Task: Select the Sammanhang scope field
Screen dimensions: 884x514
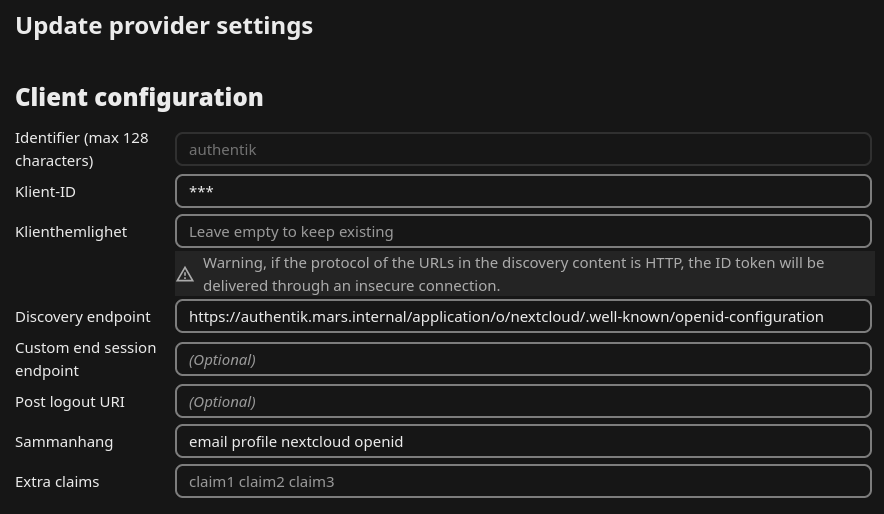Action: (x=523, y=441)
